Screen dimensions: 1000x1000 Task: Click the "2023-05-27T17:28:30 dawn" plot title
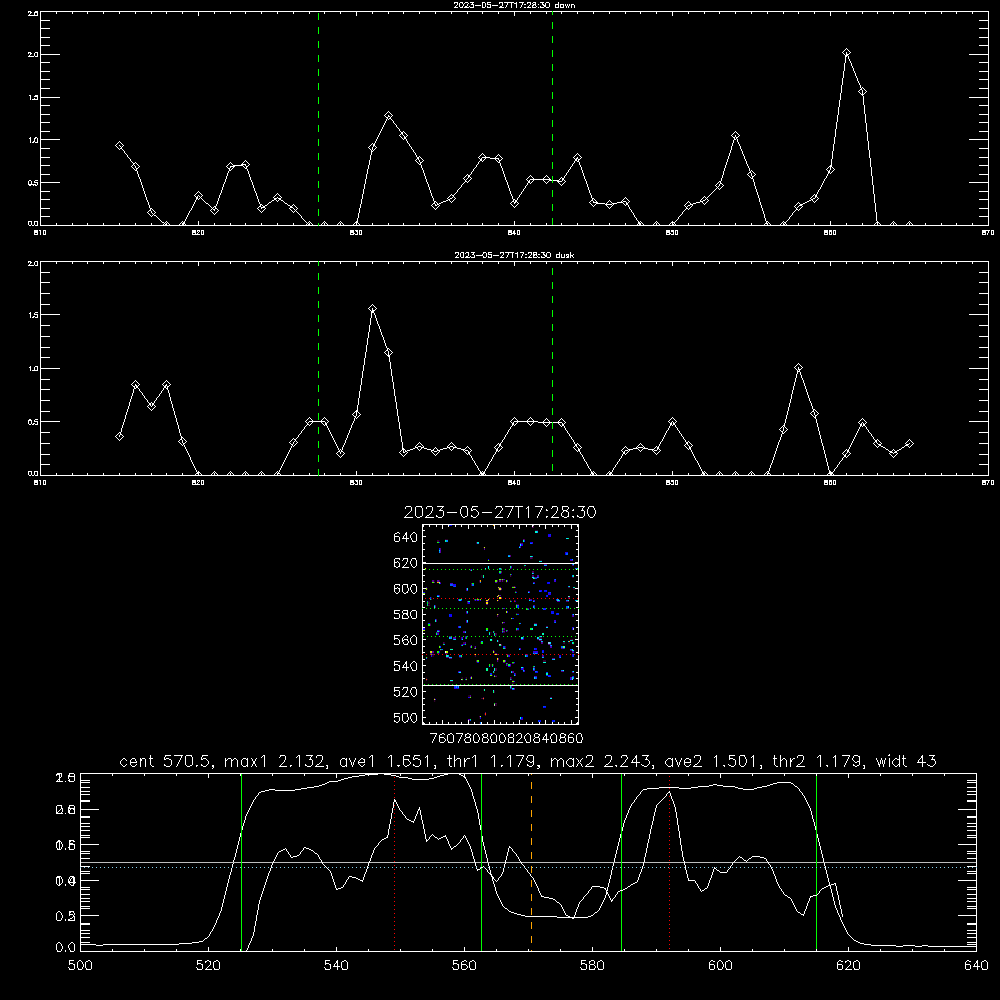pyautogui.click(x=514, y=5)
